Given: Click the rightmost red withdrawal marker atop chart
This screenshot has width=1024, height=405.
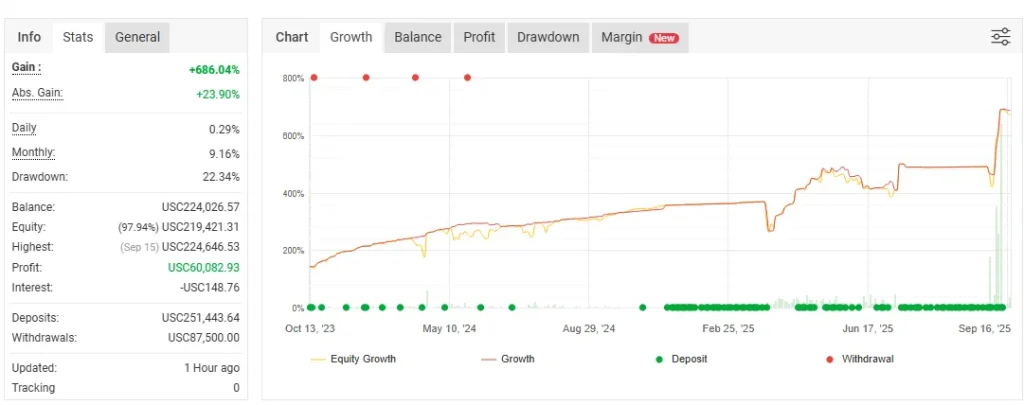Looking at the screenshot, I should point(467,77).
